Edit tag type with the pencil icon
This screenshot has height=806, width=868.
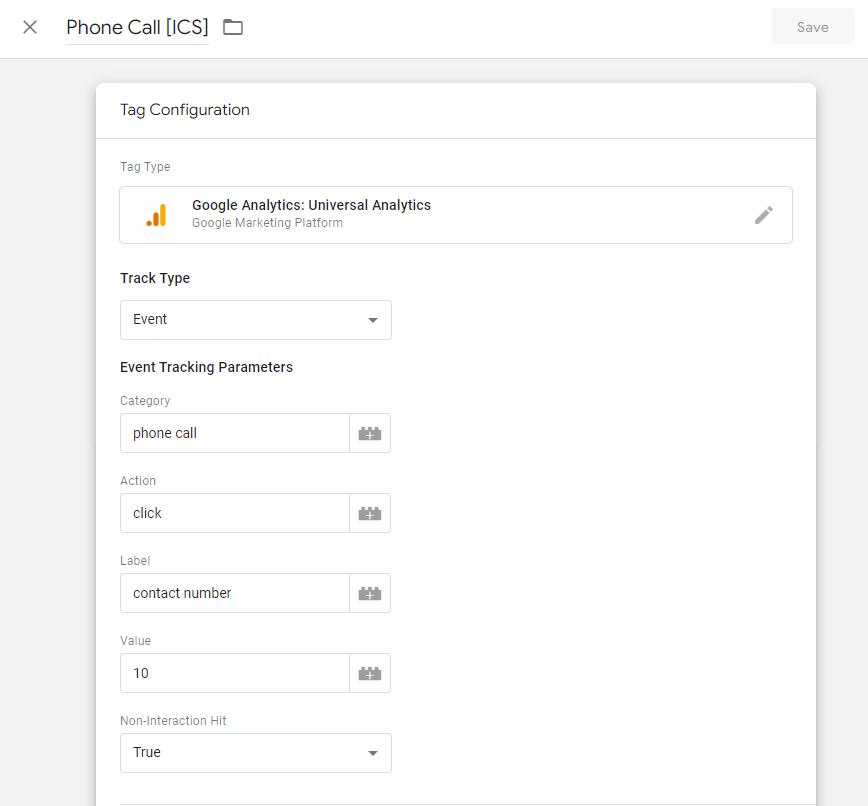(764, 215)
